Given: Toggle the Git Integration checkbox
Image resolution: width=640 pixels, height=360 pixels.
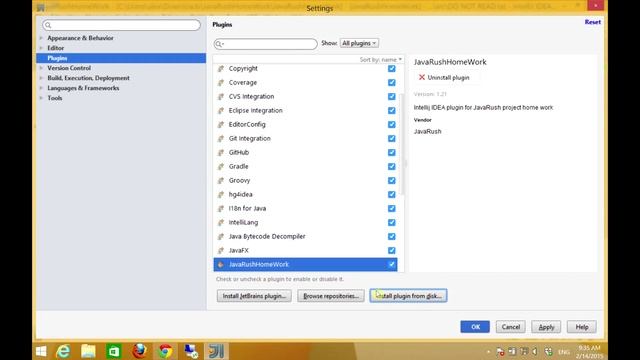Looking at the screenshot, I should click(391, 139).
